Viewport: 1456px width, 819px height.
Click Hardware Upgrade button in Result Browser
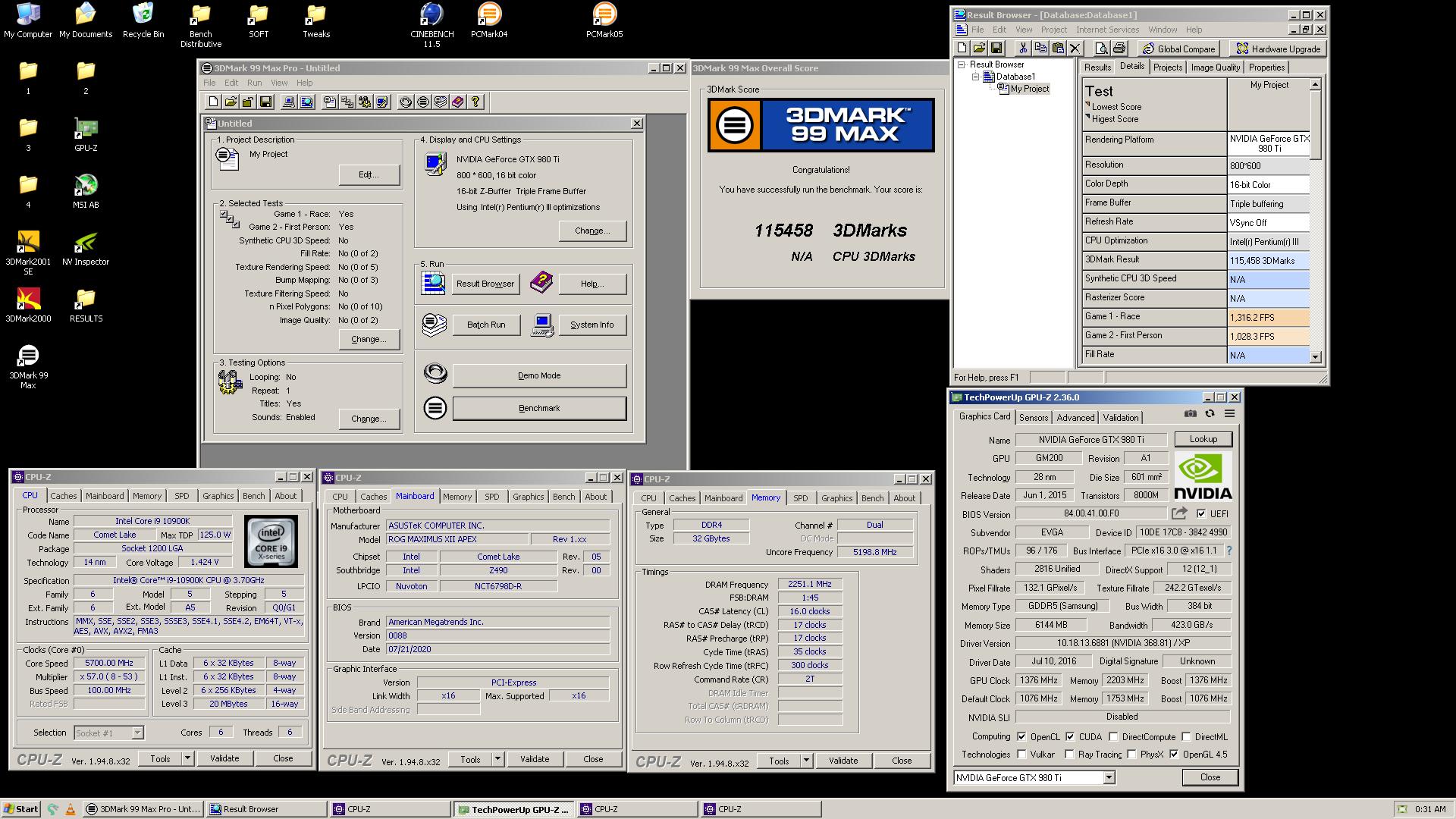click(1278, 49)
